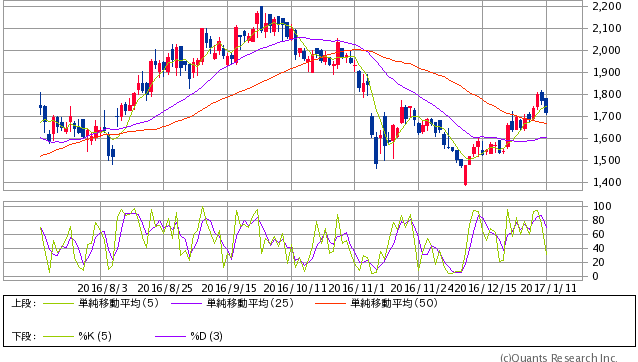This screenshot has height=362, width=638.
Task: Click the 下段 legend heading
Action: (x=23, y=336)
